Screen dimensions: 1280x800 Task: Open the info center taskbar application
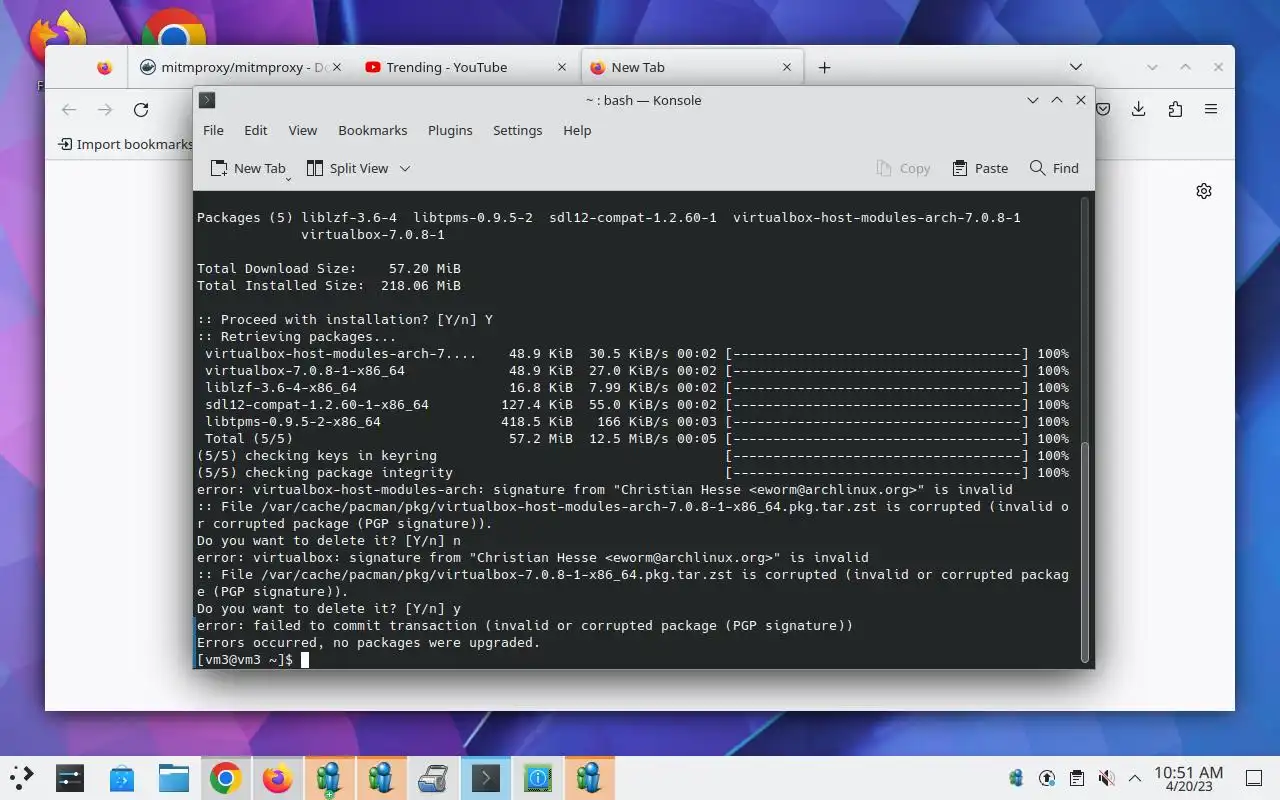(537, 777)
